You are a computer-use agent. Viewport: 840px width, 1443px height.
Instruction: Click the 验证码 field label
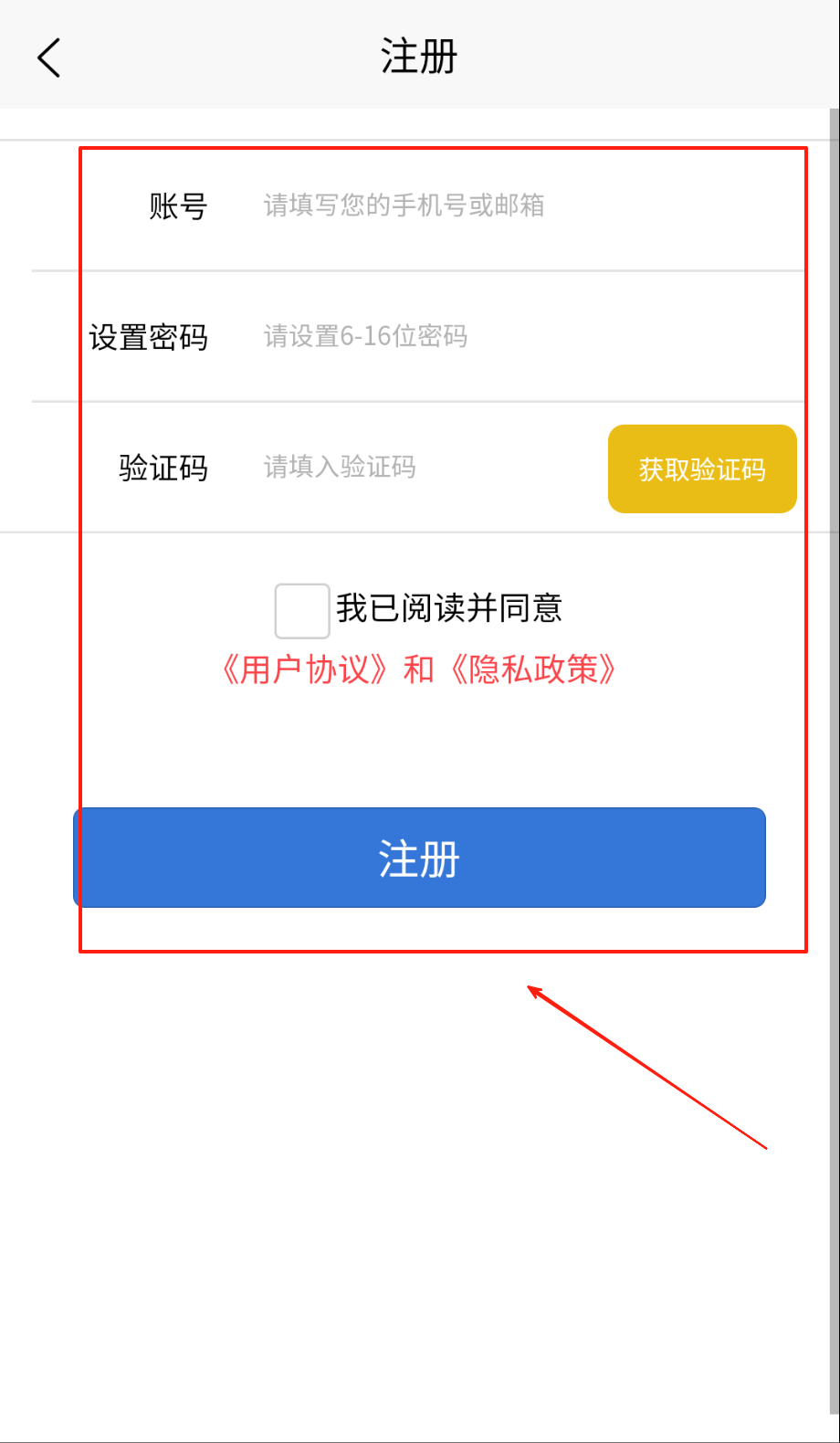click(x=163, y=468)
